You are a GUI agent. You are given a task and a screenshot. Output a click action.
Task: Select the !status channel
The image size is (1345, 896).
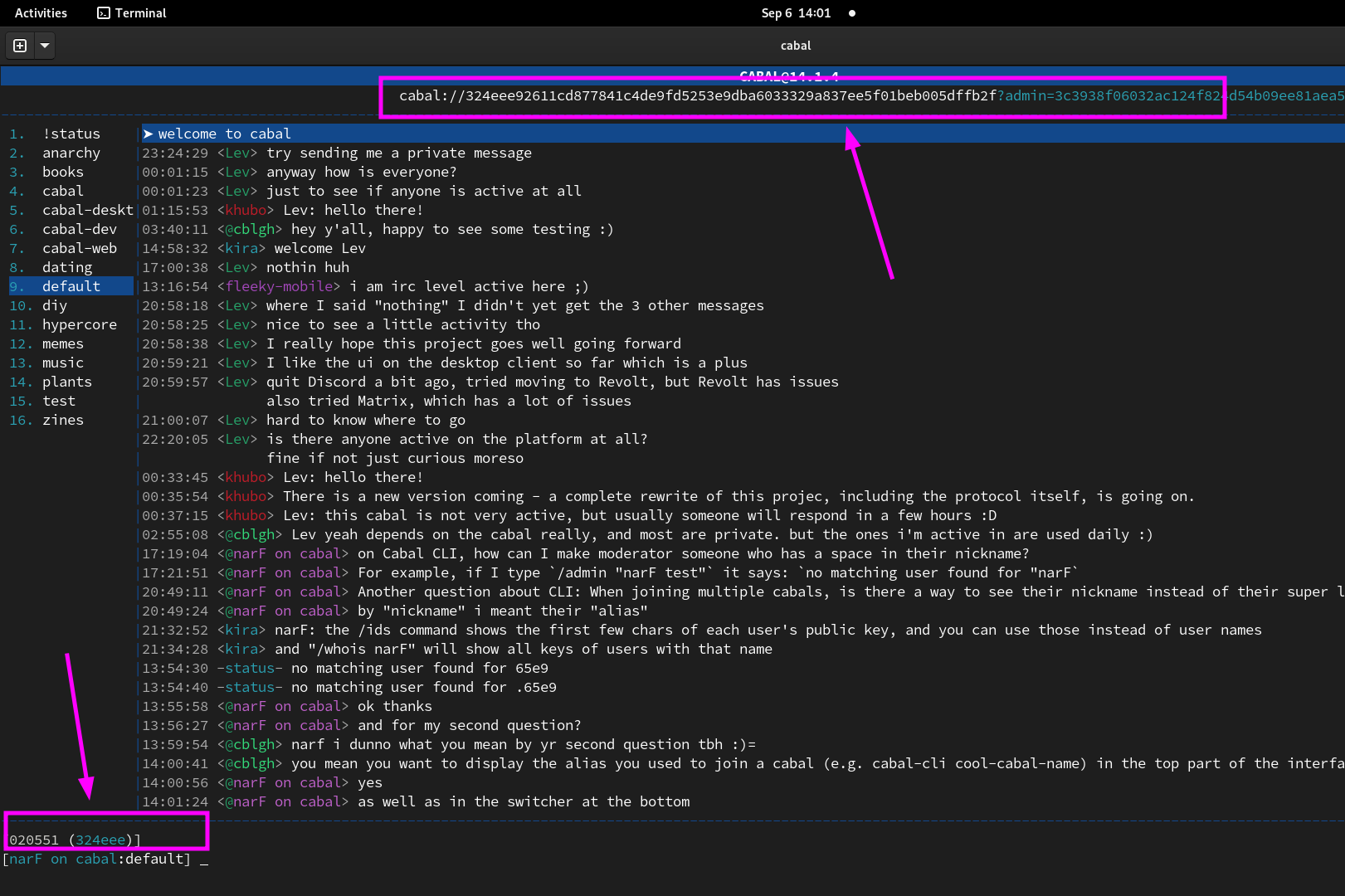click(71, 134)
